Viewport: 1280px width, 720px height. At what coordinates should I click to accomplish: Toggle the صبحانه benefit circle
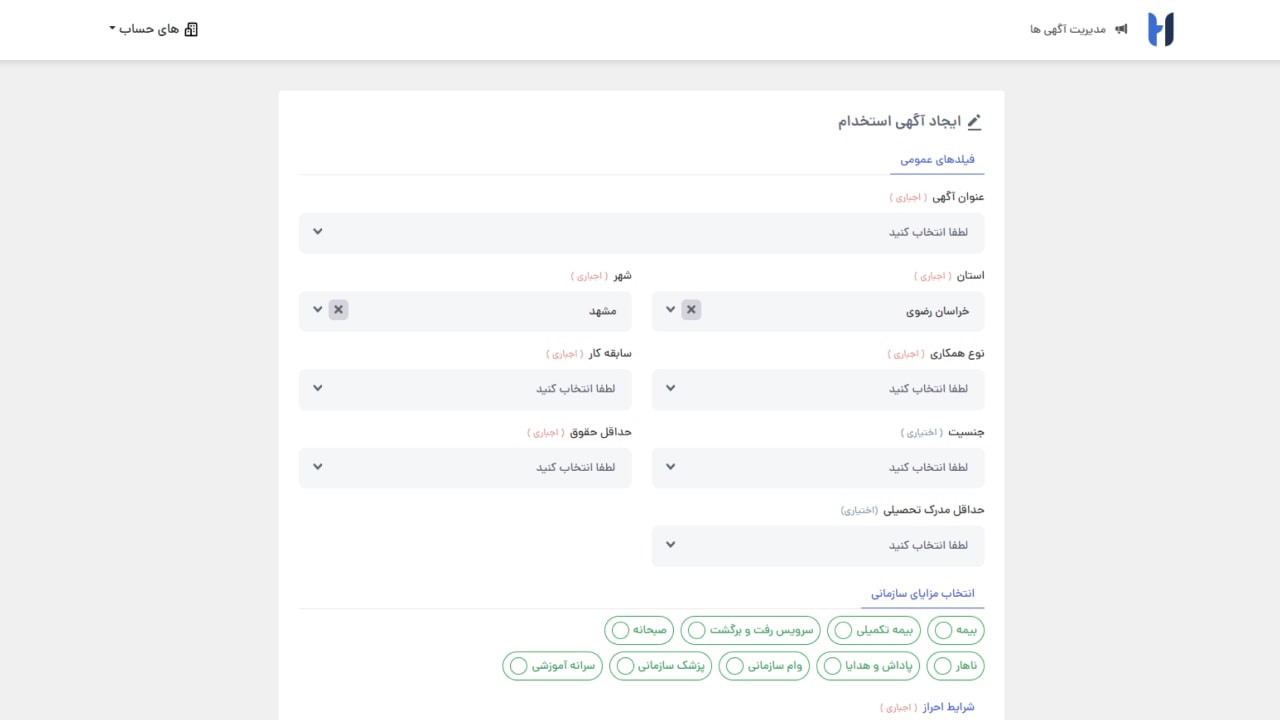[x=620, y=630]
